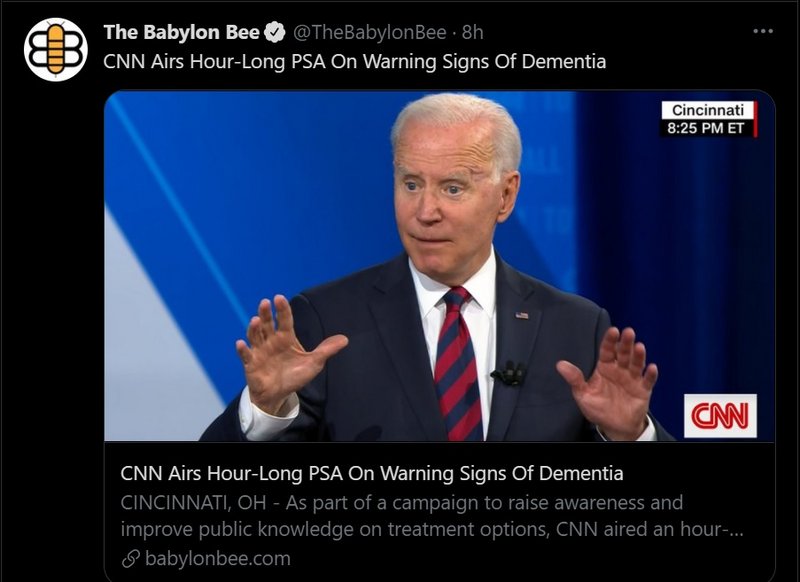
Task: Click the 8h timestamp of the tweet
Action: pyautogui.click(x=472, y=32)
